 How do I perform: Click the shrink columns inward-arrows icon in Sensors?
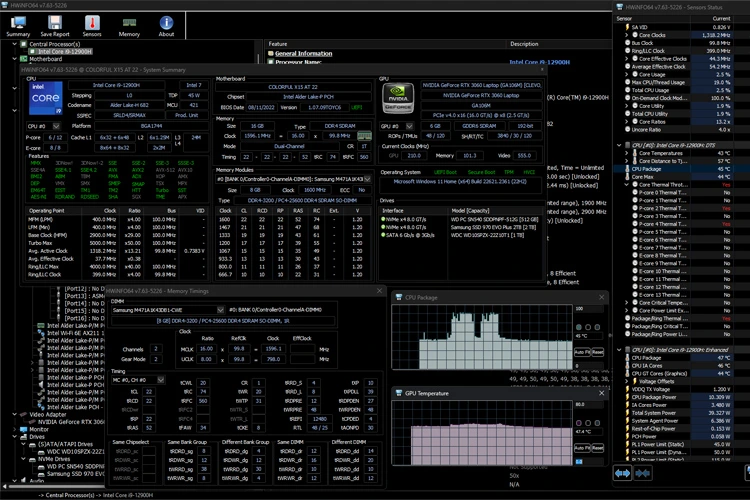(x=642, y=473)
